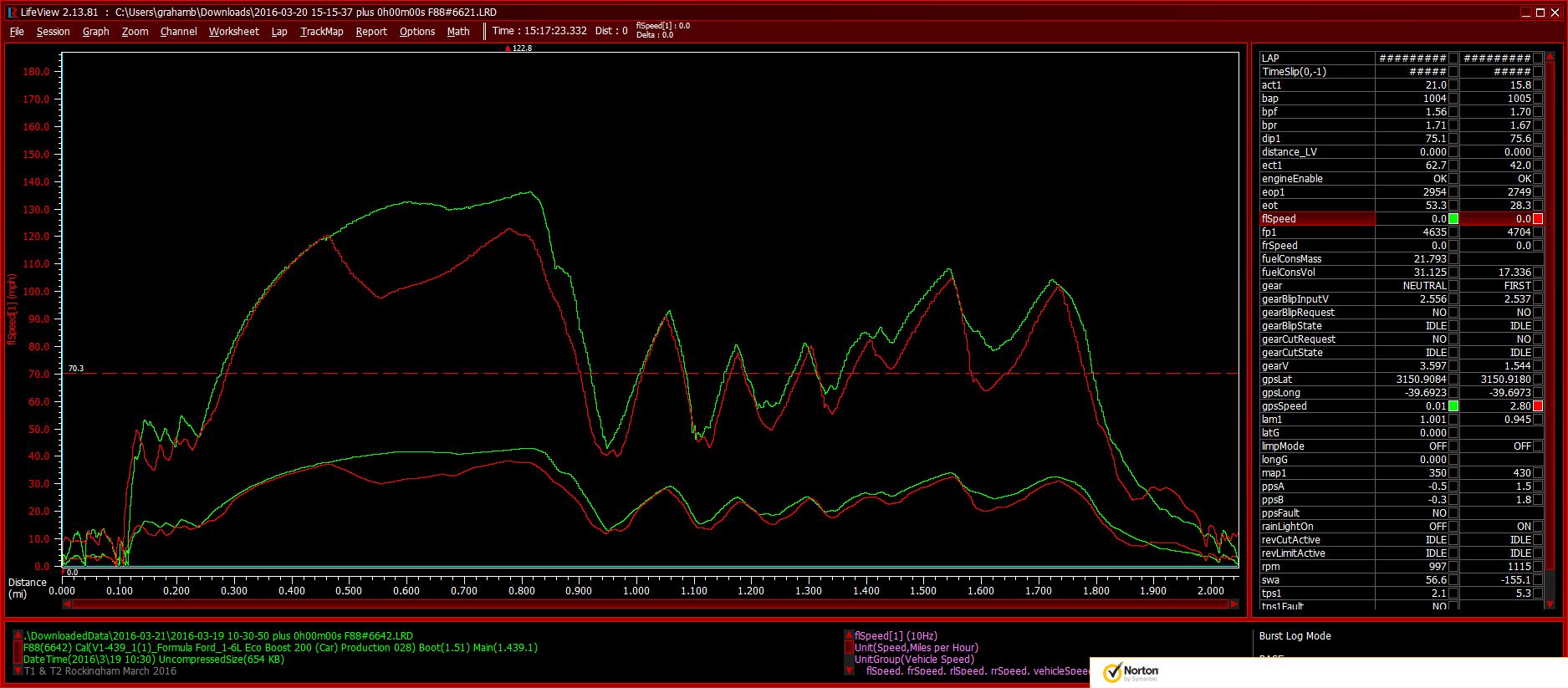Toggle second checkbox in tps1 row
The image size is (1568, 688).
[1538, 594]
